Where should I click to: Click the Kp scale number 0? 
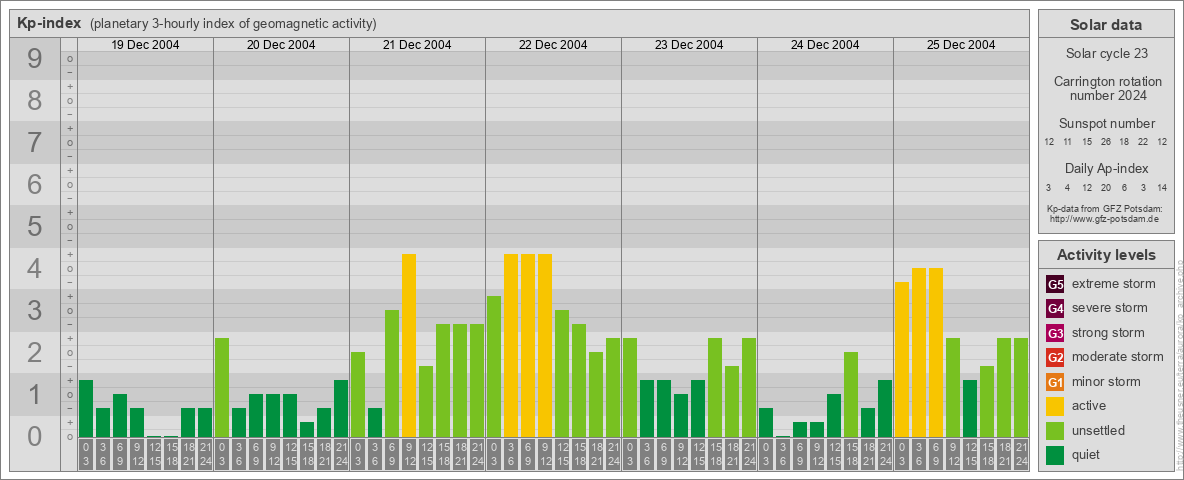[x=35, y=436]
